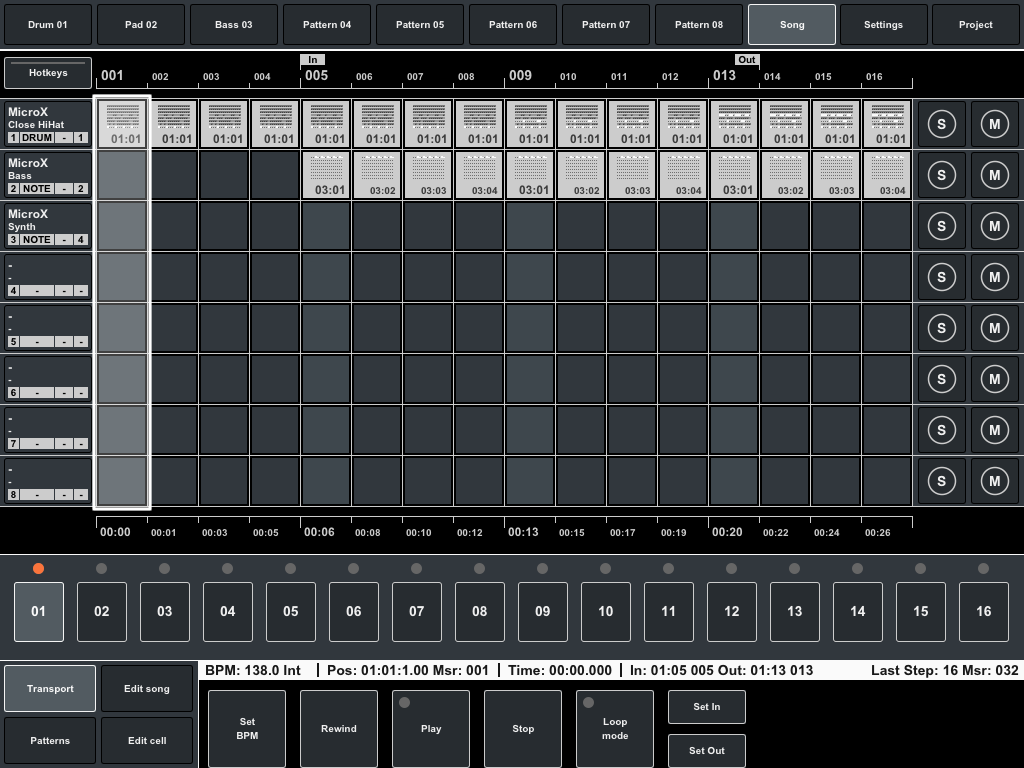The image size is (1024, 768).
Task: Switch to Edit song mode
Action: (x=146, y=688)
